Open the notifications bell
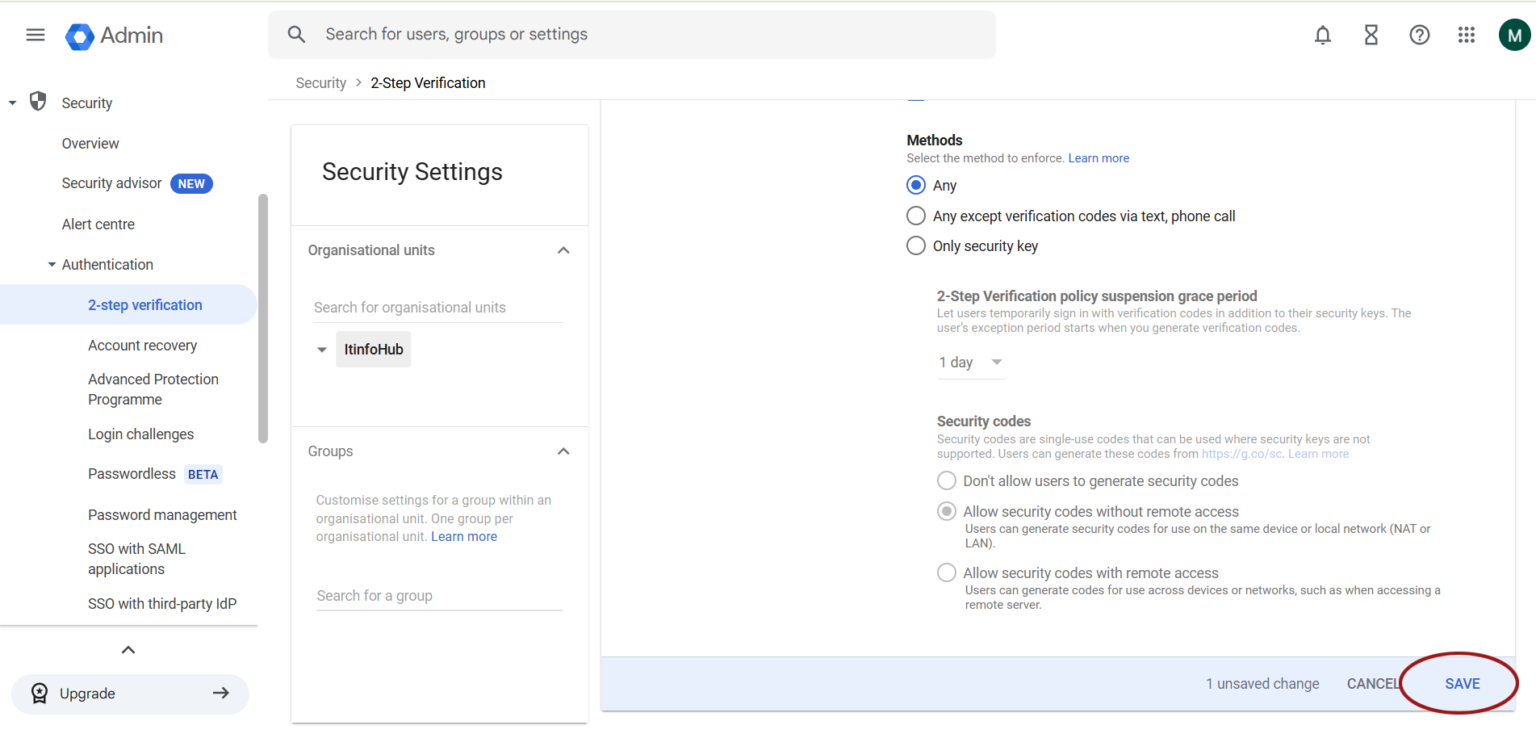Screen dimensions: 1536x738 1322,34
